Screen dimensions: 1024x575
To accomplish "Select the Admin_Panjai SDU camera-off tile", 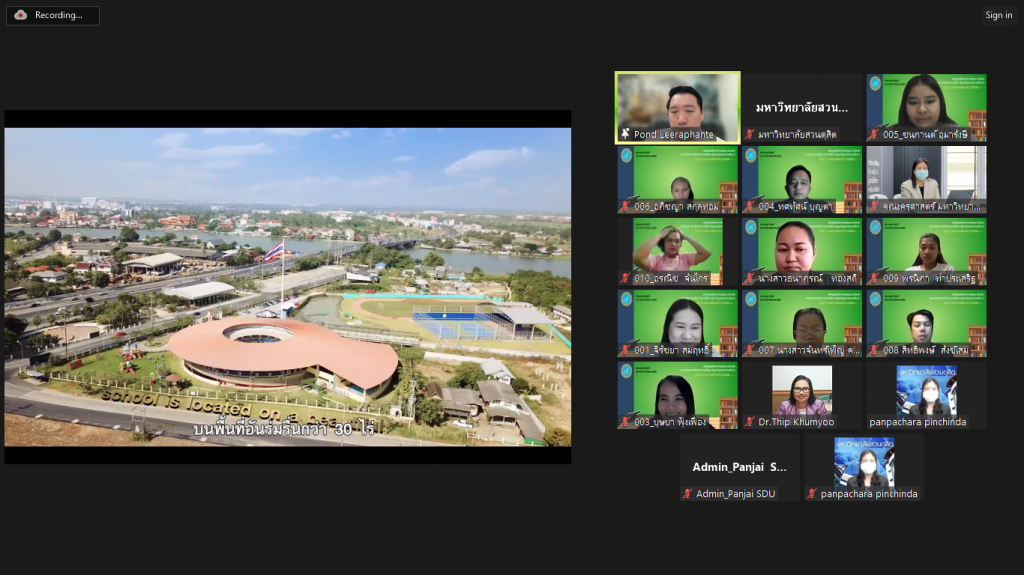I will coord(740,466).
